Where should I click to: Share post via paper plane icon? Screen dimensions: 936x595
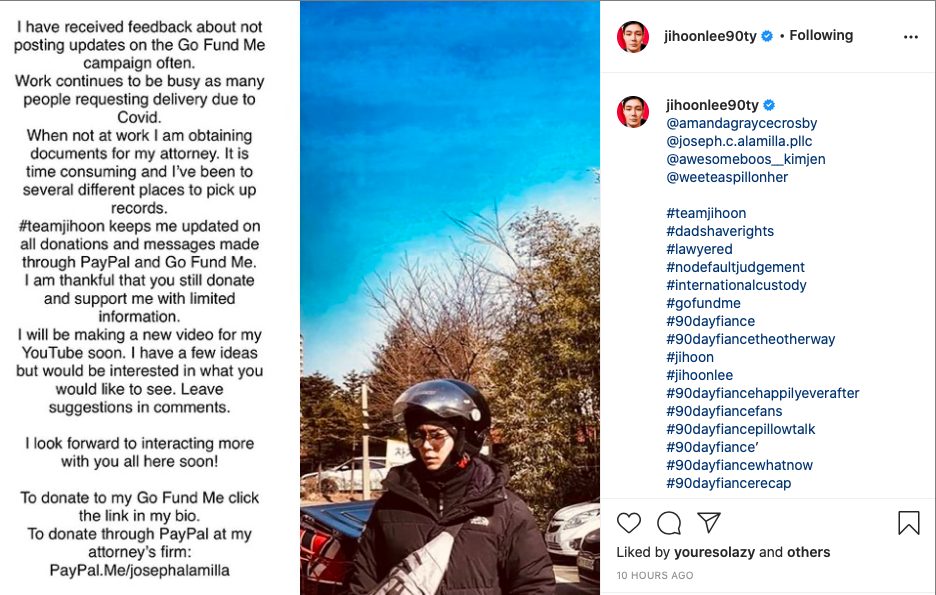click(709, 523)
